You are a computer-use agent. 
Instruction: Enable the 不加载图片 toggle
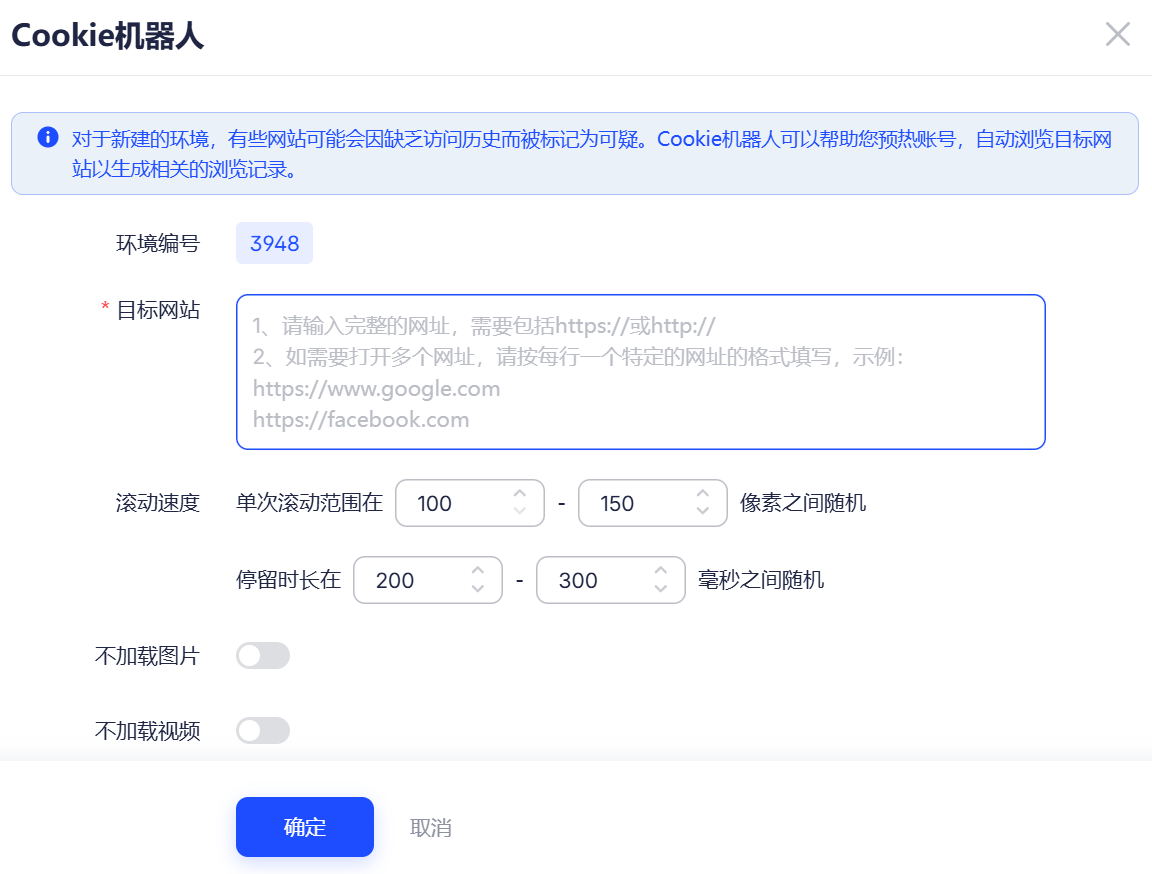(262, 655)
